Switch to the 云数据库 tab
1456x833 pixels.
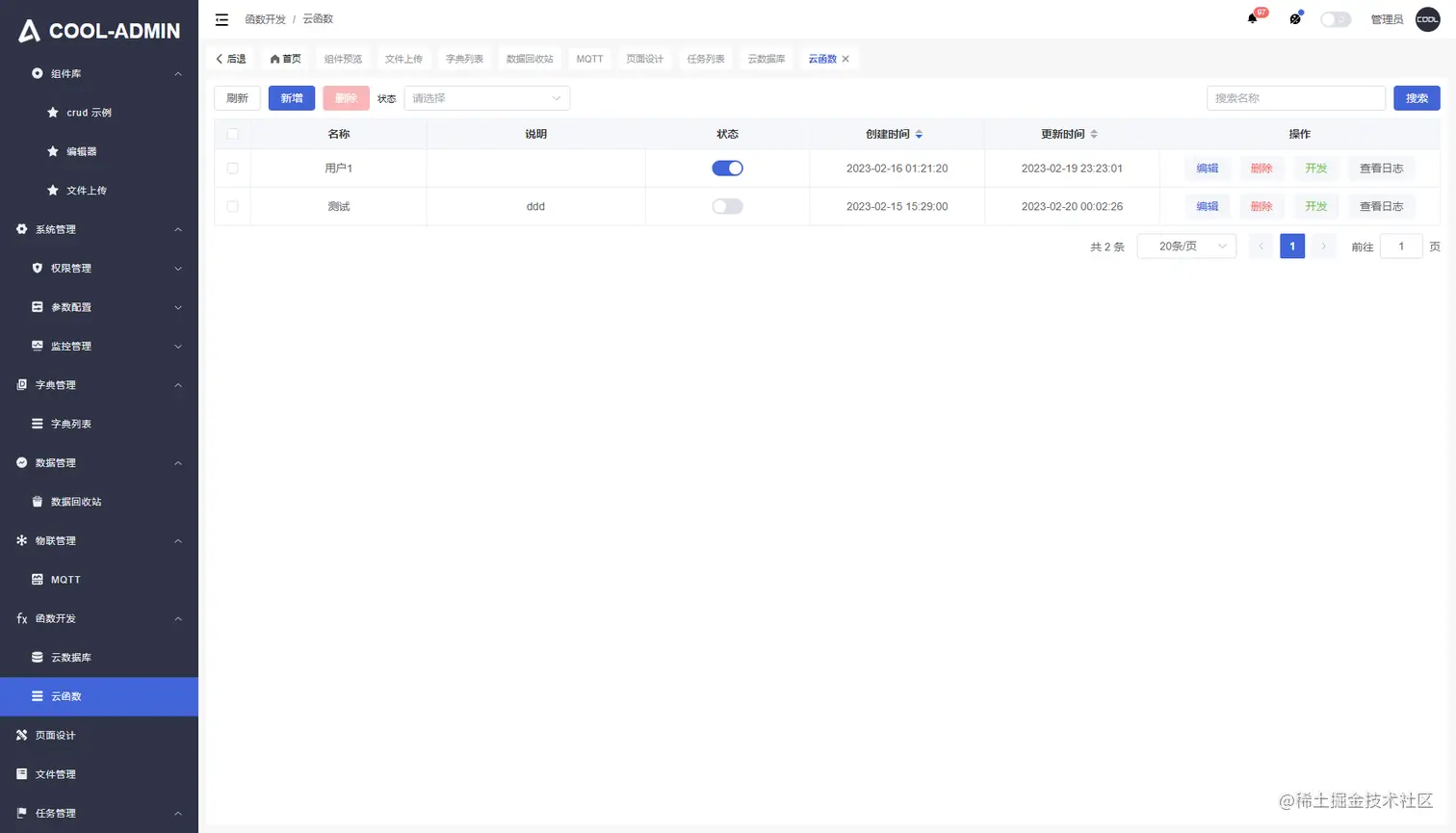[x=767, y=59]
